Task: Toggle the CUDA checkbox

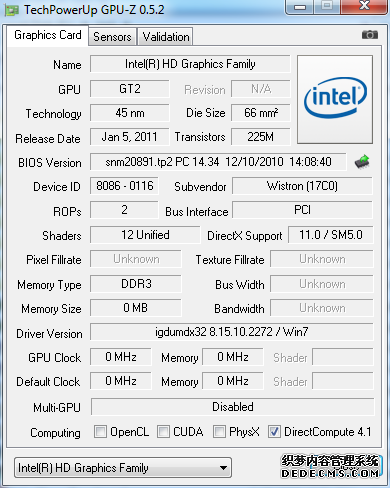Action: coord(163,432)
